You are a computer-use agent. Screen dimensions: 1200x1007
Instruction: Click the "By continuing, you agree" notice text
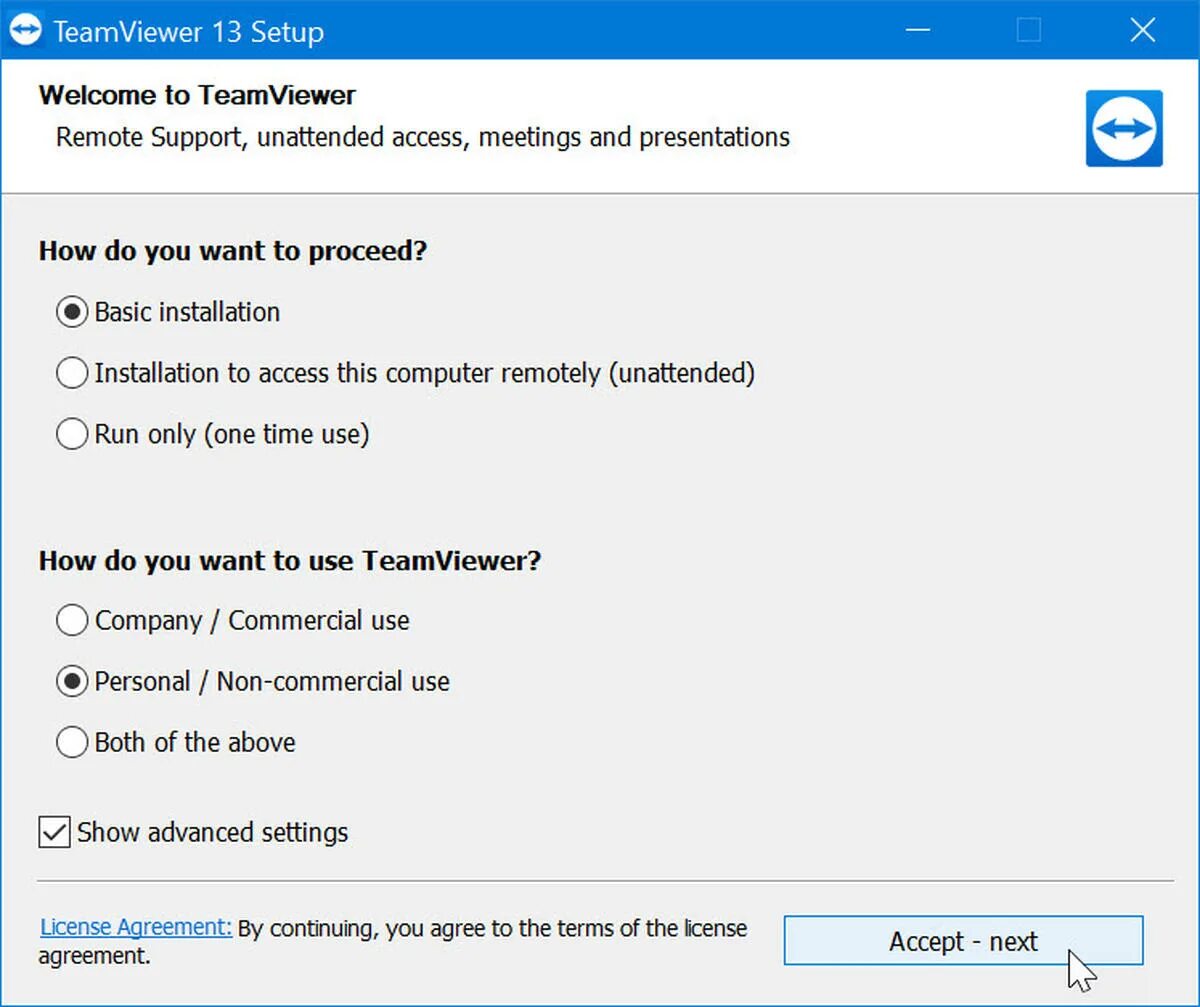(x=492, y=928)
